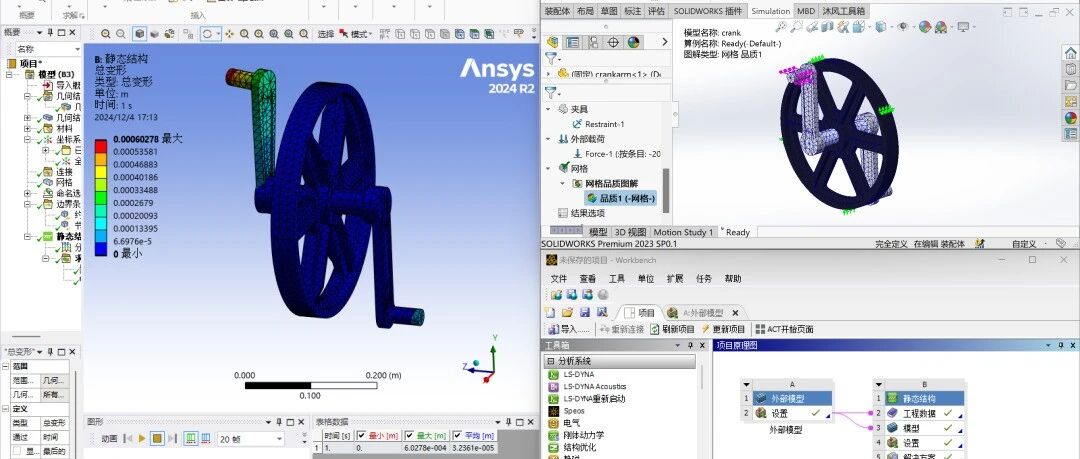This screenshot has width=1080, height=459.
Task: Click 刷新项目 in Workbench toolbar
Action: click(x=672, y=329)
